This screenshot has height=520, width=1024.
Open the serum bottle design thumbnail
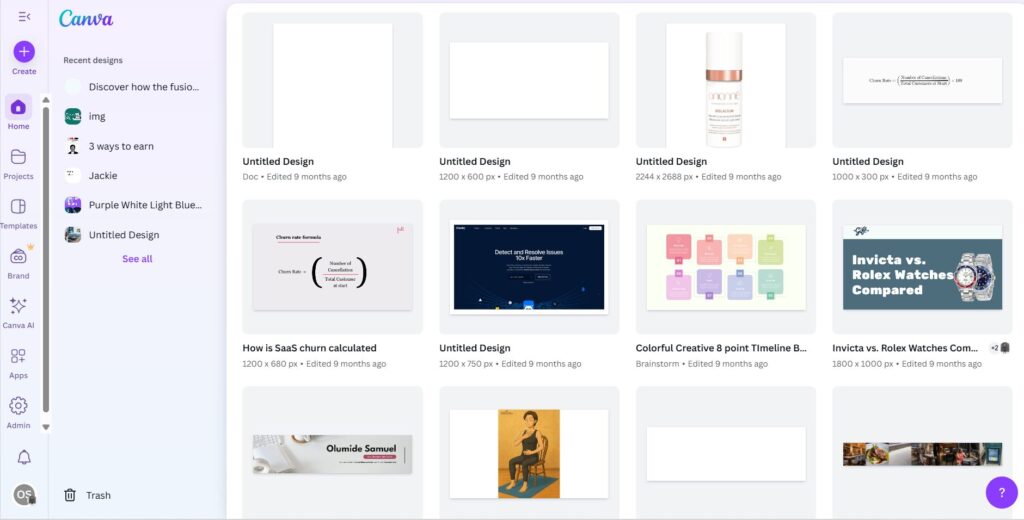(726, 80)
